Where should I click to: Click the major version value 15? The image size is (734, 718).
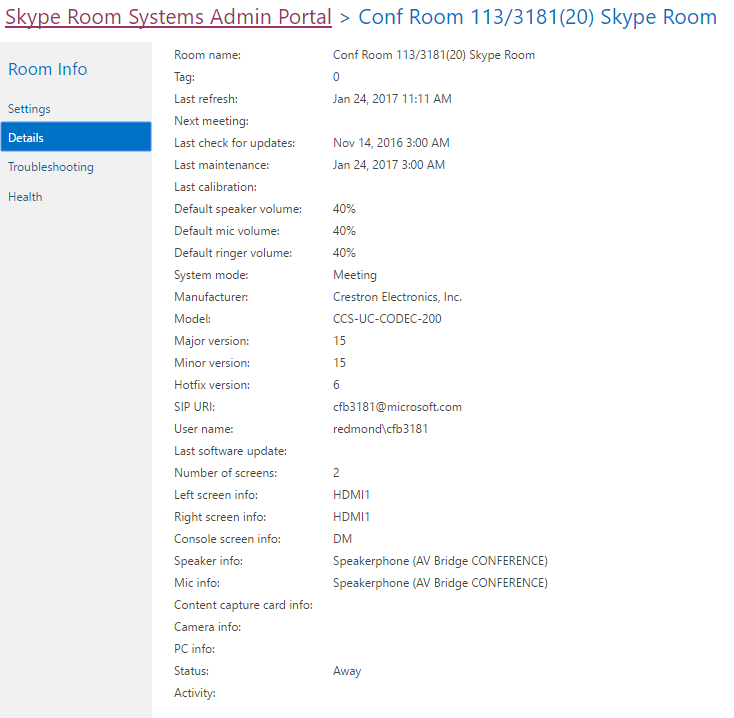[339, 341]
